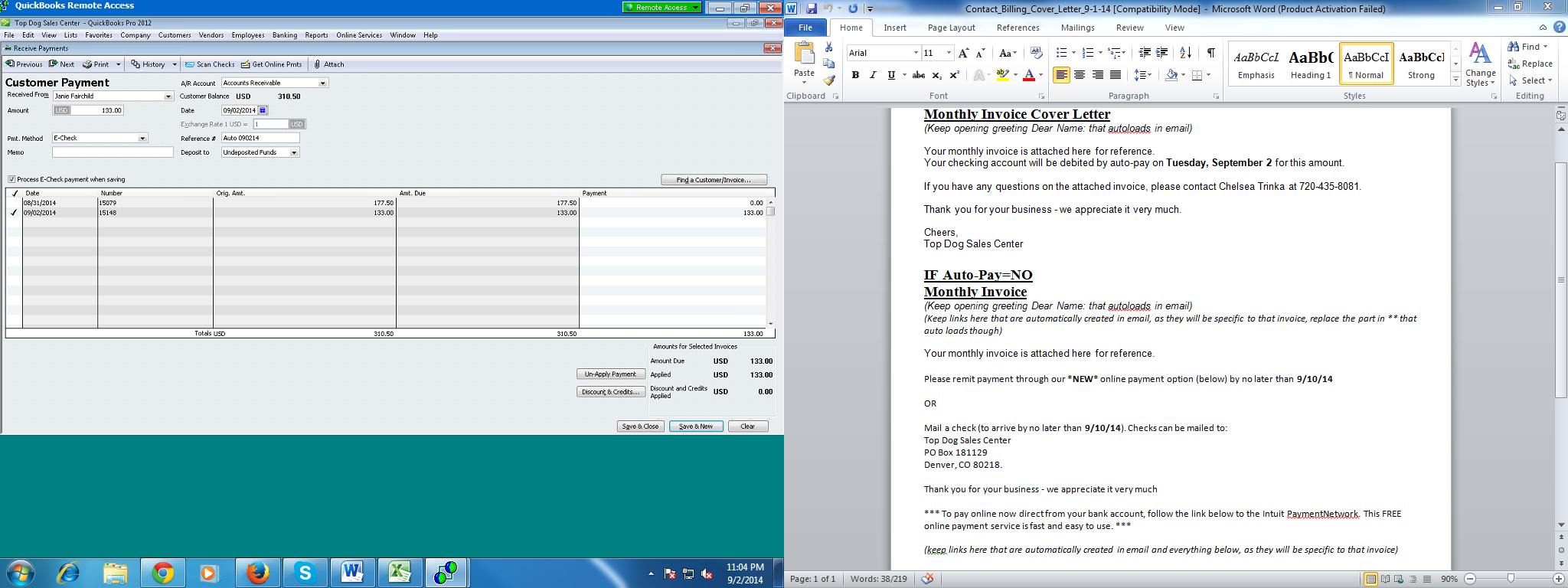Open the font size dropdown in Word

[949, 53]
